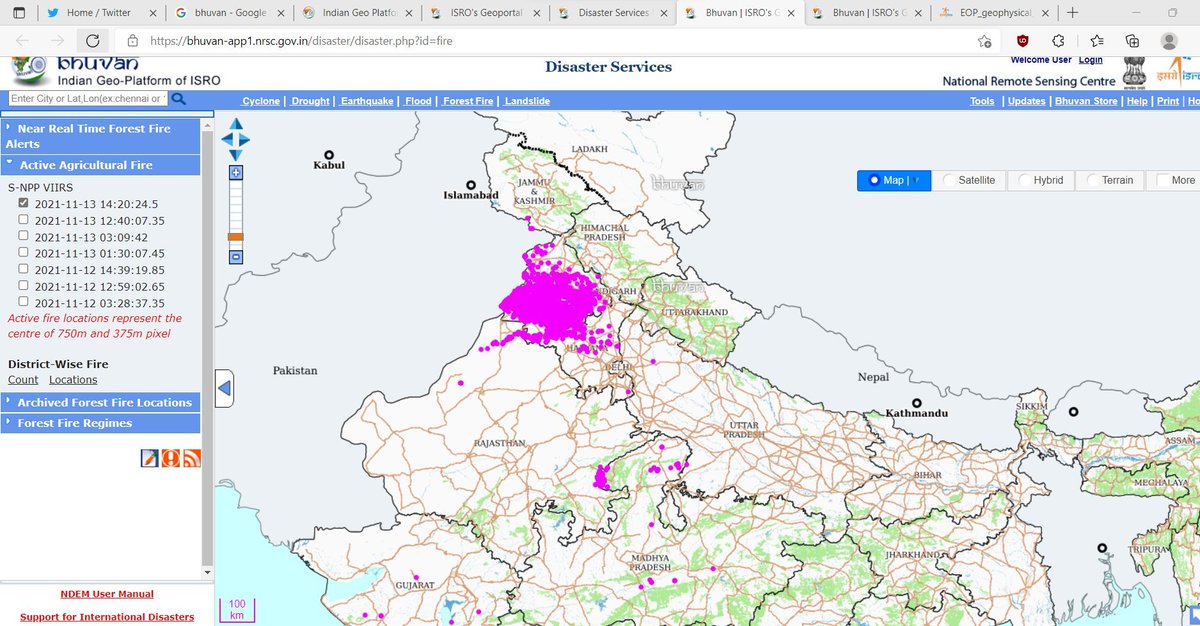Viewport: 1200px width, 626px height.
Task: Switch to the EOP_geophysical tab
Action: (x=993, y=13)
